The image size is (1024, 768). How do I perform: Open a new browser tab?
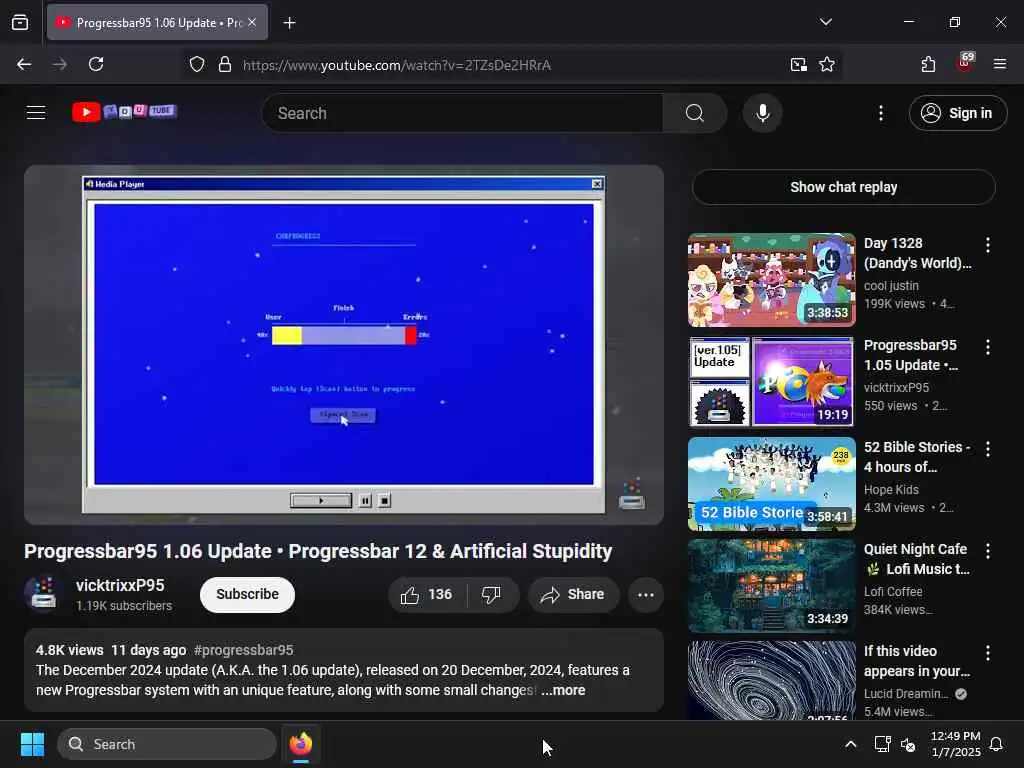tap(289, 23)
